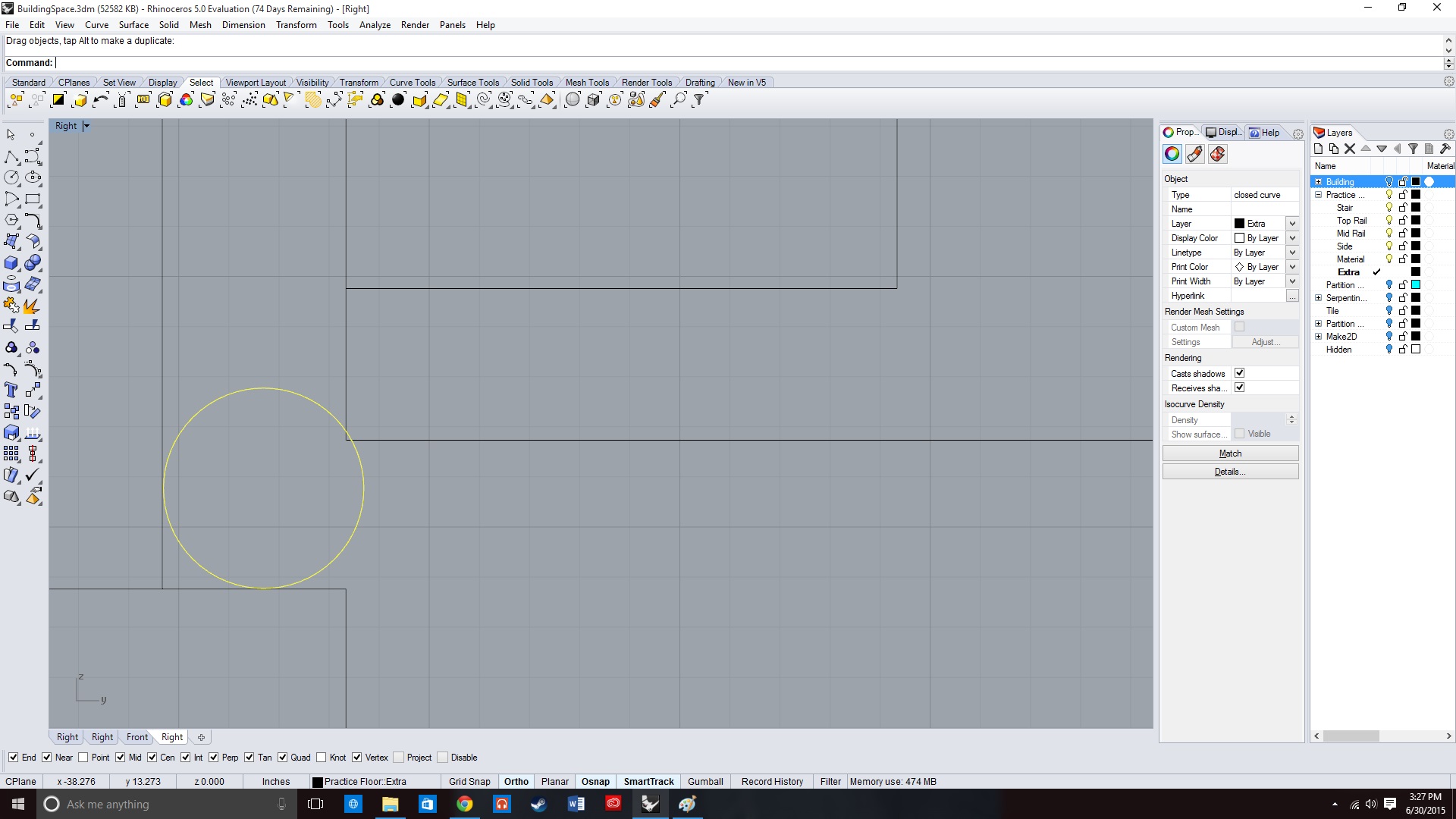The image size is (1456, 819).
Task: Click the Match button
Action: coord(1229,453)
